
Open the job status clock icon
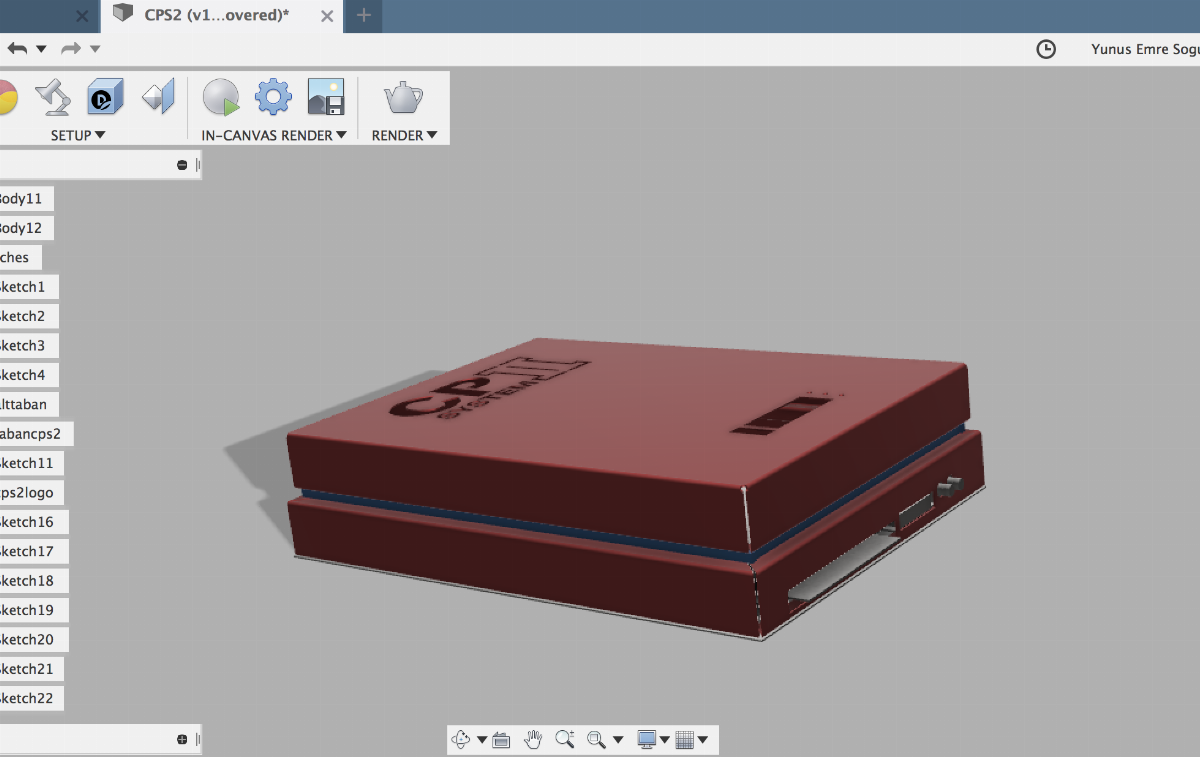[1046, 49]
